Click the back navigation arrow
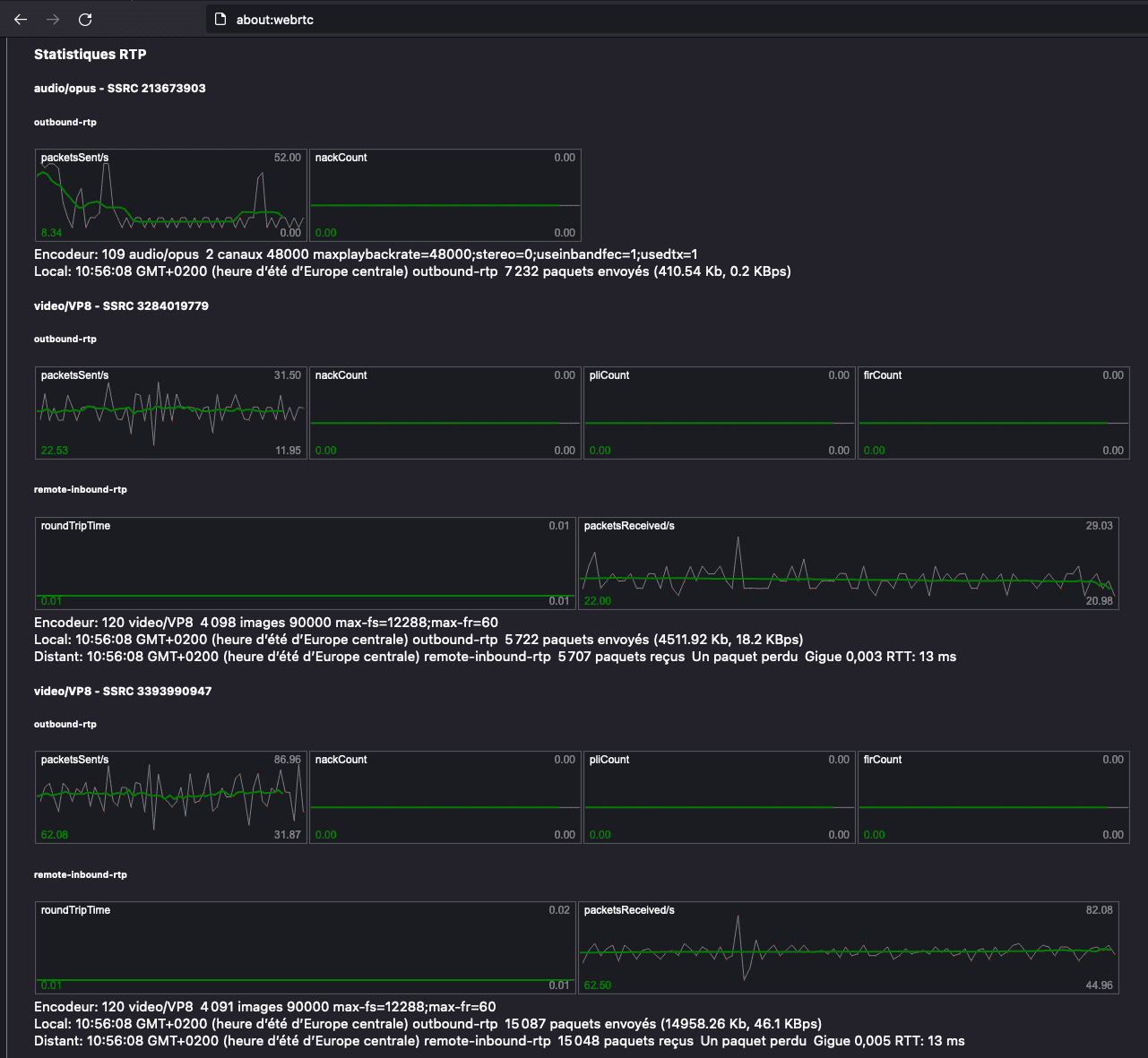 pyautogui.click(x=20, y=18)
